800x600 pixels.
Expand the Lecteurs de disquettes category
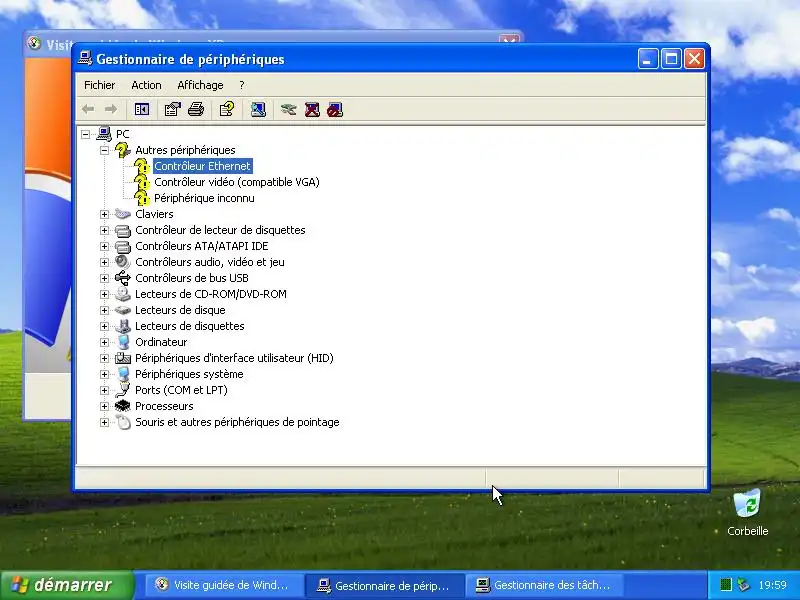[105, 326]
